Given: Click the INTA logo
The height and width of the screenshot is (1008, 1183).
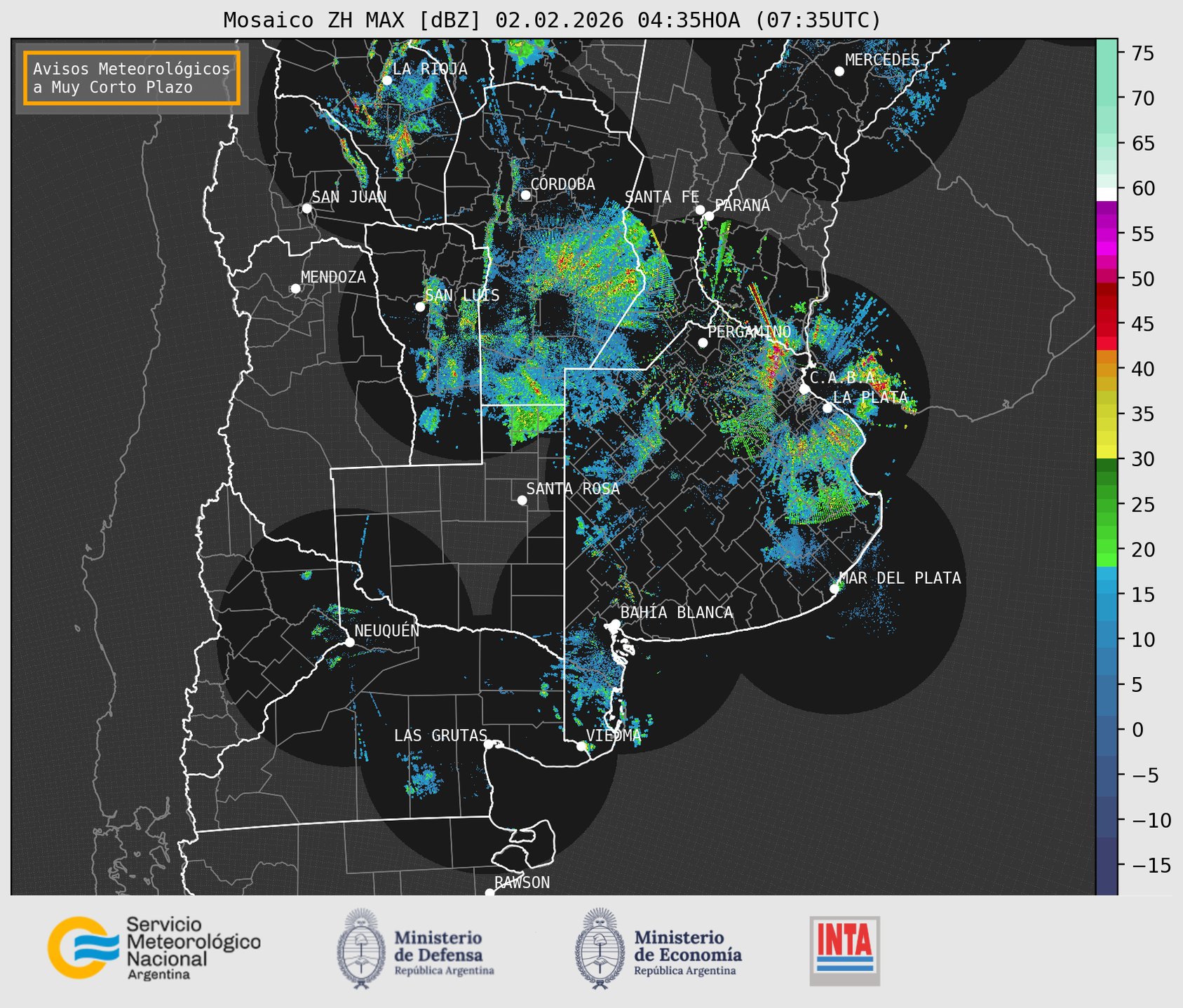Looking at the screenshot, I should coord(845,951).
